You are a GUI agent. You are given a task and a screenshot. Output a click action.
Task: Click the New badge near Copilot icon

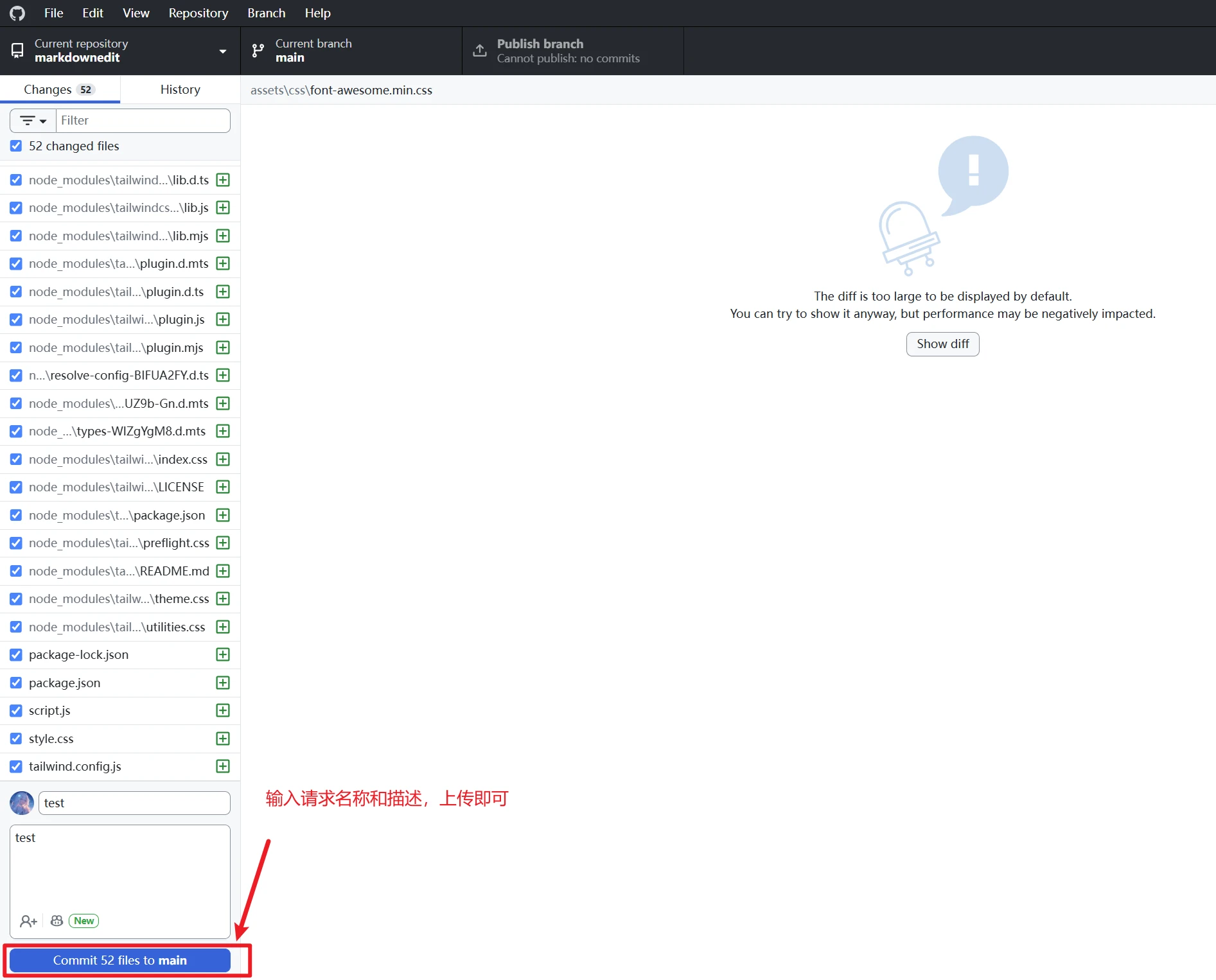(83, 920)
